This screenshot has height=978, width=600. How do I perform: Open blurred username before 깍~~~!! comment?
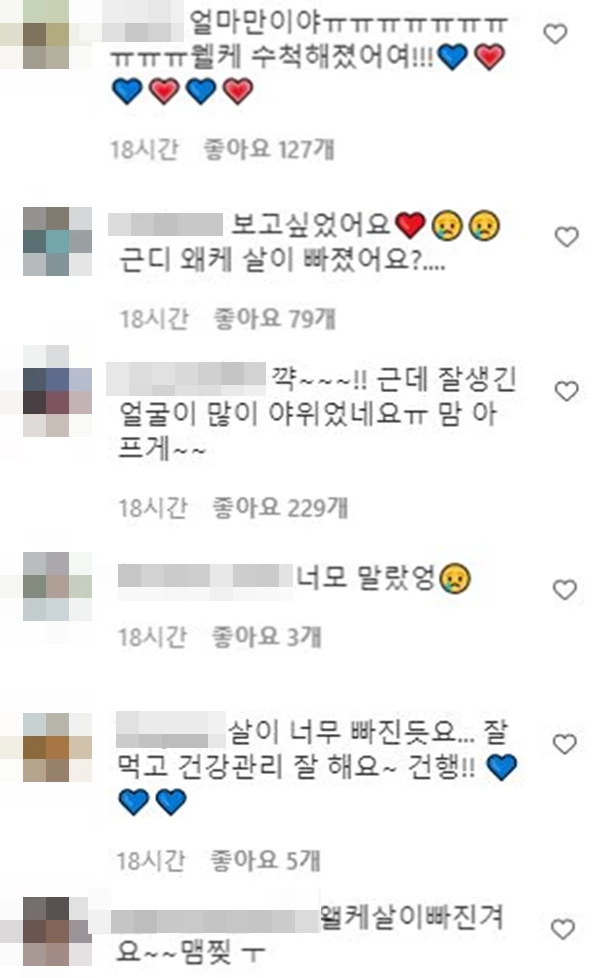point(186,379)
